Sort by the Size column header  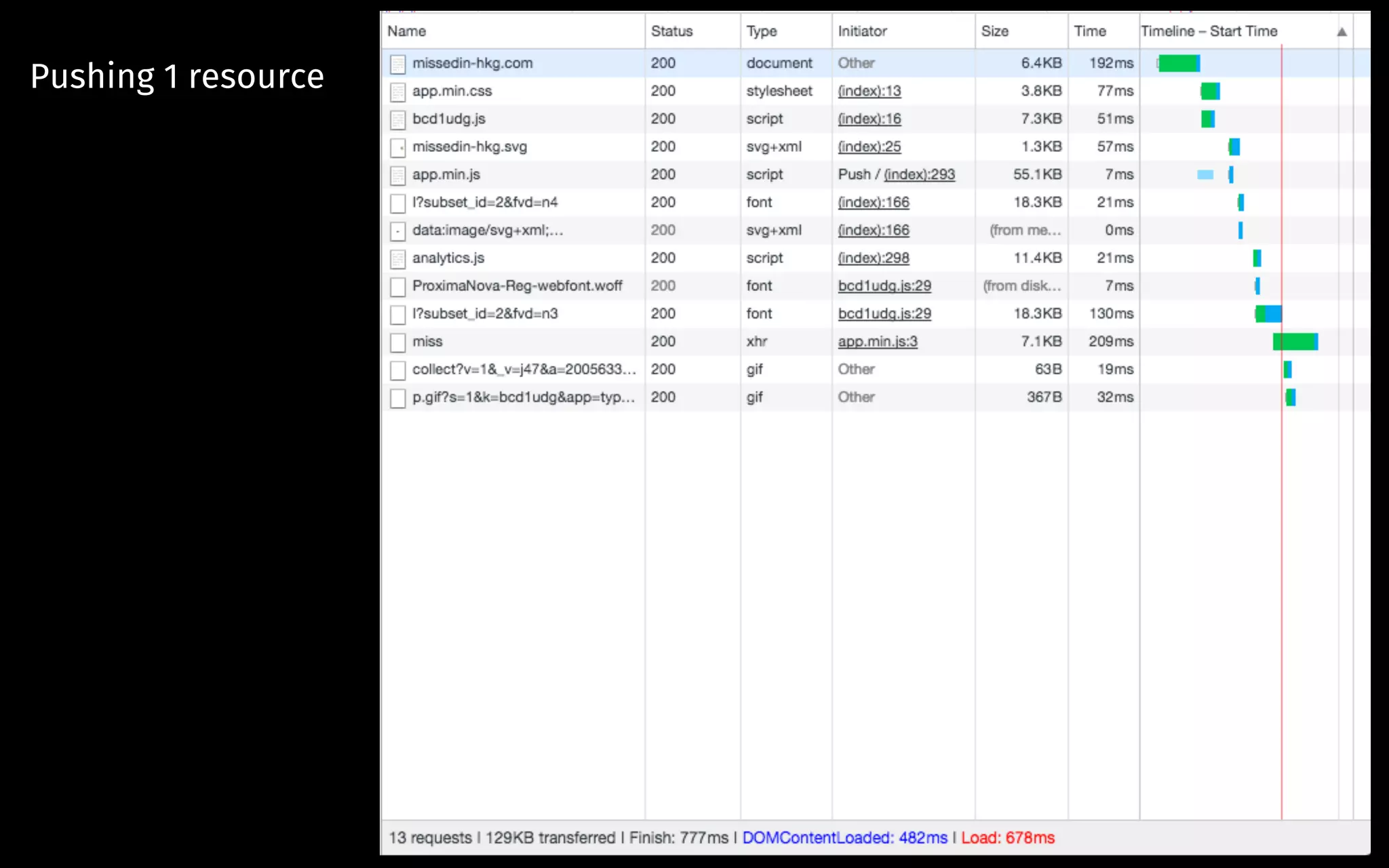tap(1021, 31)
